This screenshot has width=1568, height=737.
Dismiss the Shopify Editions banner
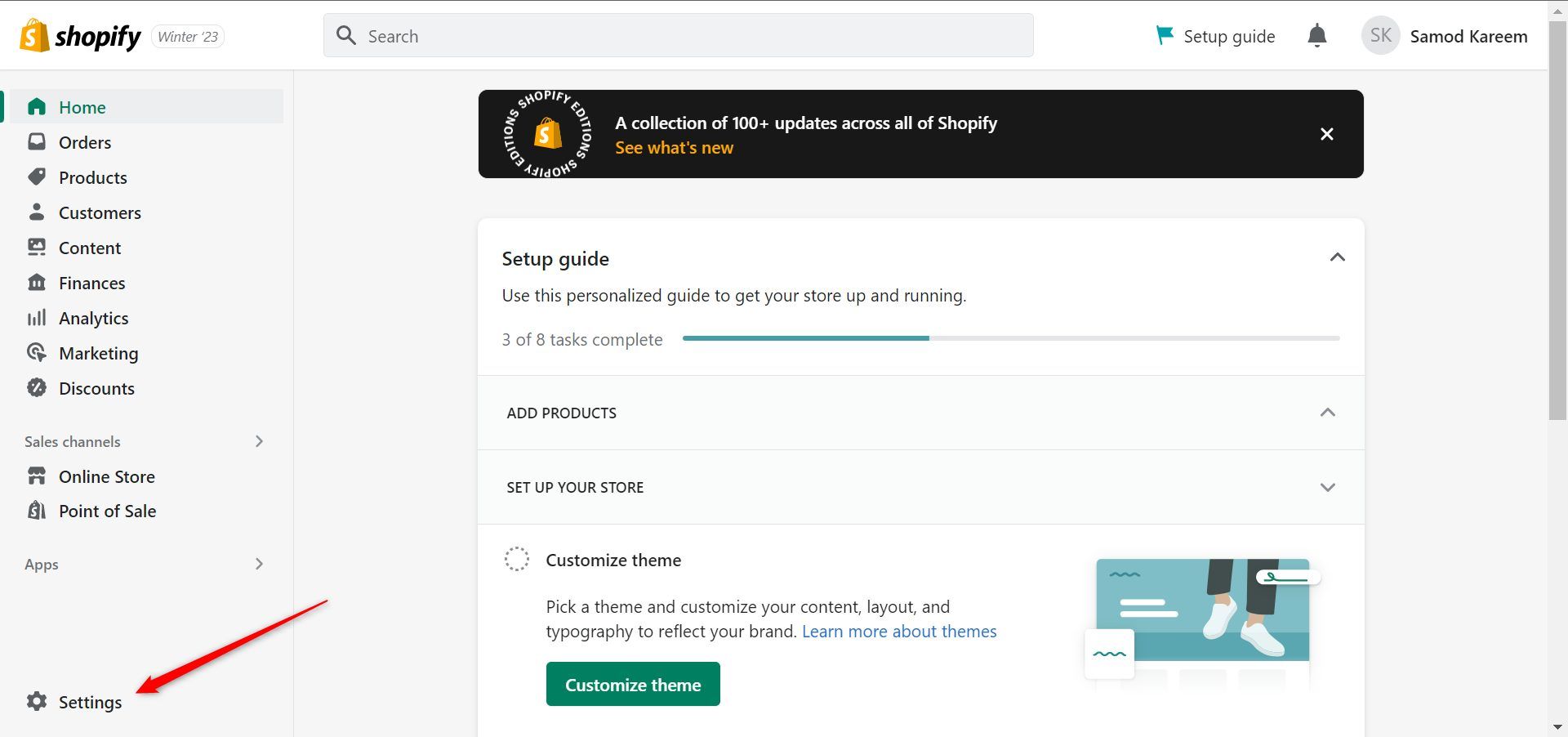coord(1327,134)
